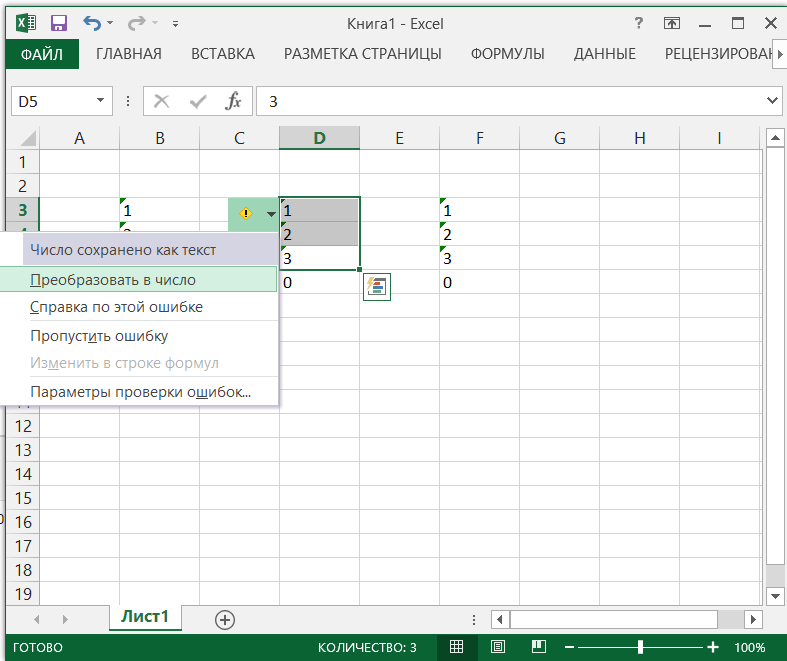Open the РЕЦЕНЗИРОВАНИЕ ribbon tab
787x661 pixels.
coord(718,54)
